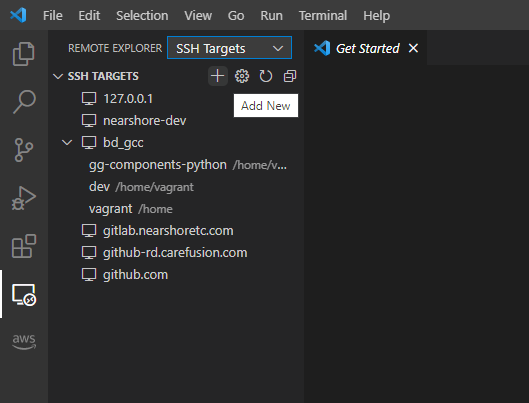Select the nearshore-dev SSH host
Viewport: 529px width, 403px height.
click(144, 121)
